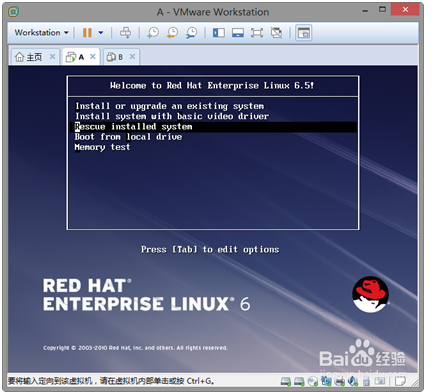
Task: Toggle the thumbnail bar
Action: pyautogui.click(x=238, y=33)
